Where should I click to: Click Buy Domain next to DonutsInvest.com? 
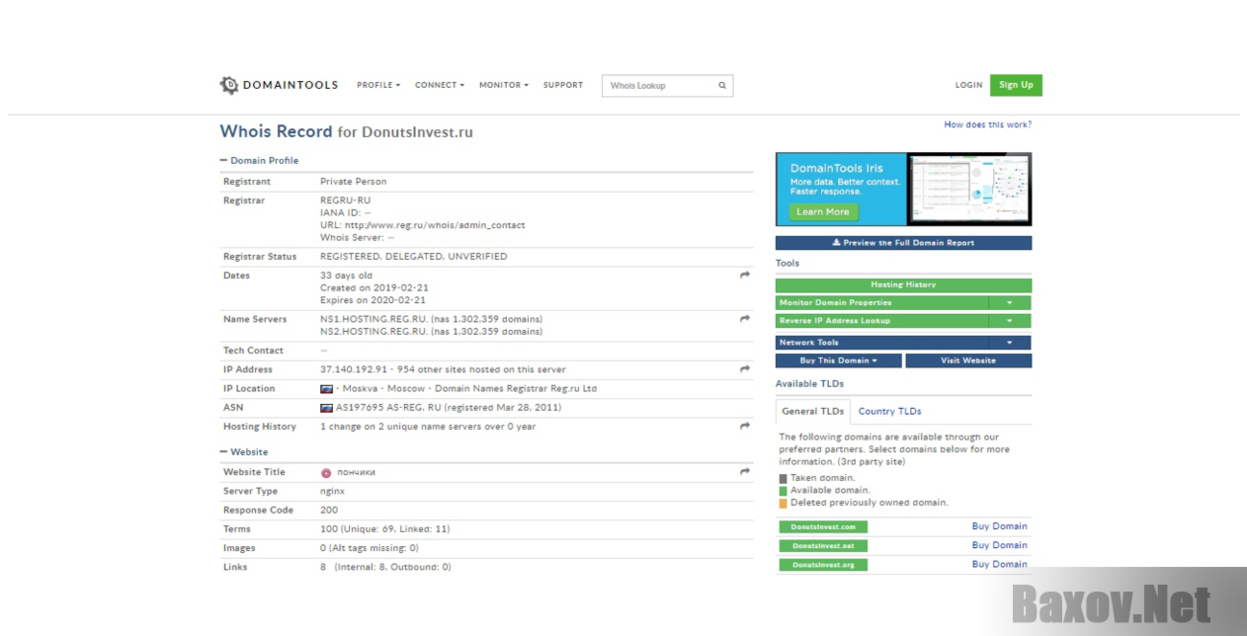(x=1000, y=526)
